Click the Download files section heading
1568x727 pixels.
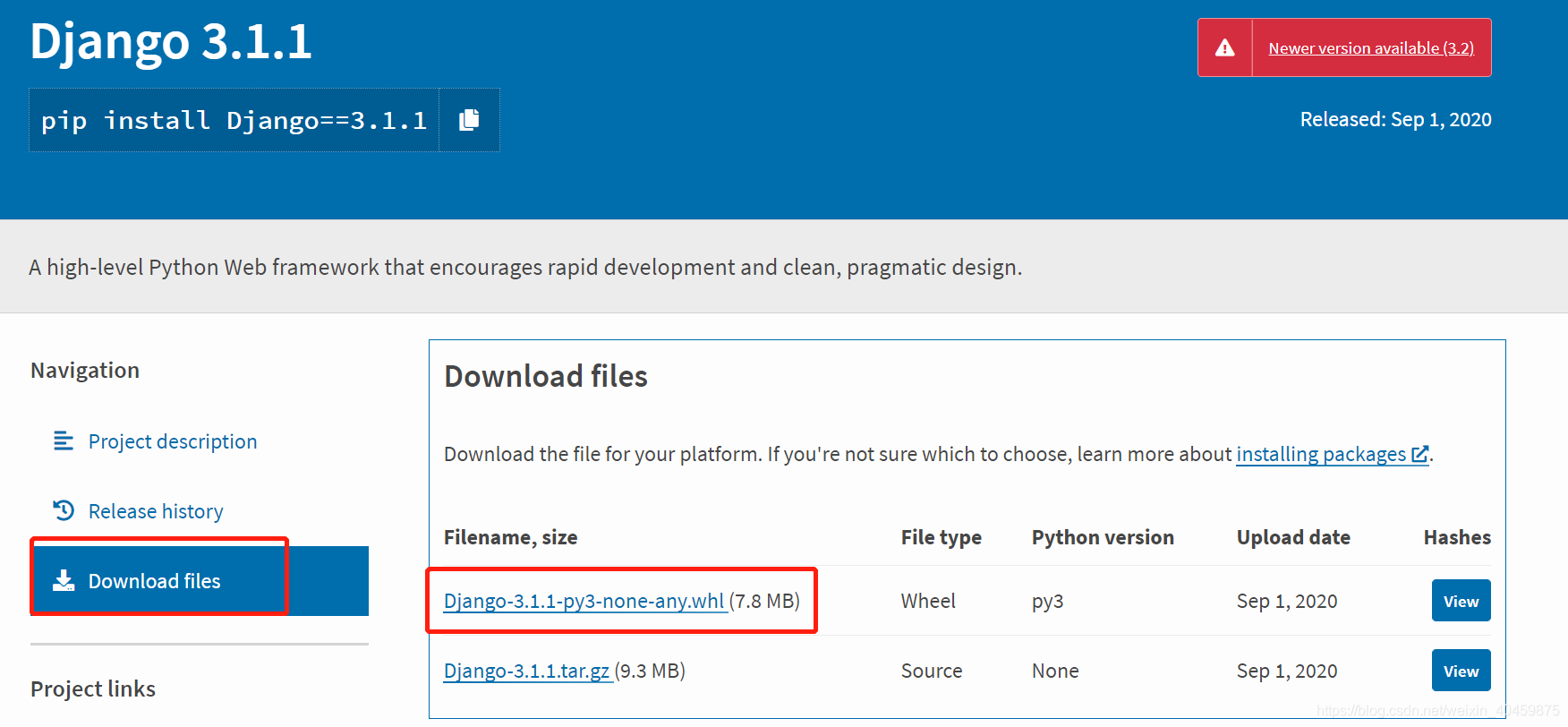546,376
